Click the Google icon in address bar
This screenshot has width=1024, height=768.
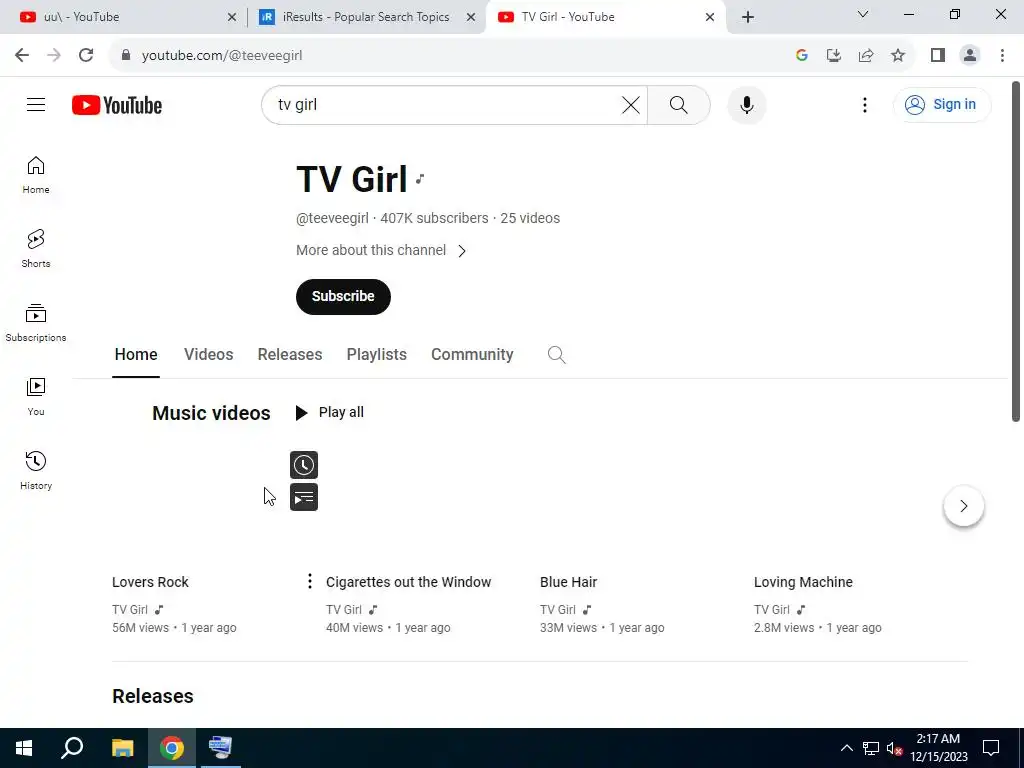[x=802, y=56]
